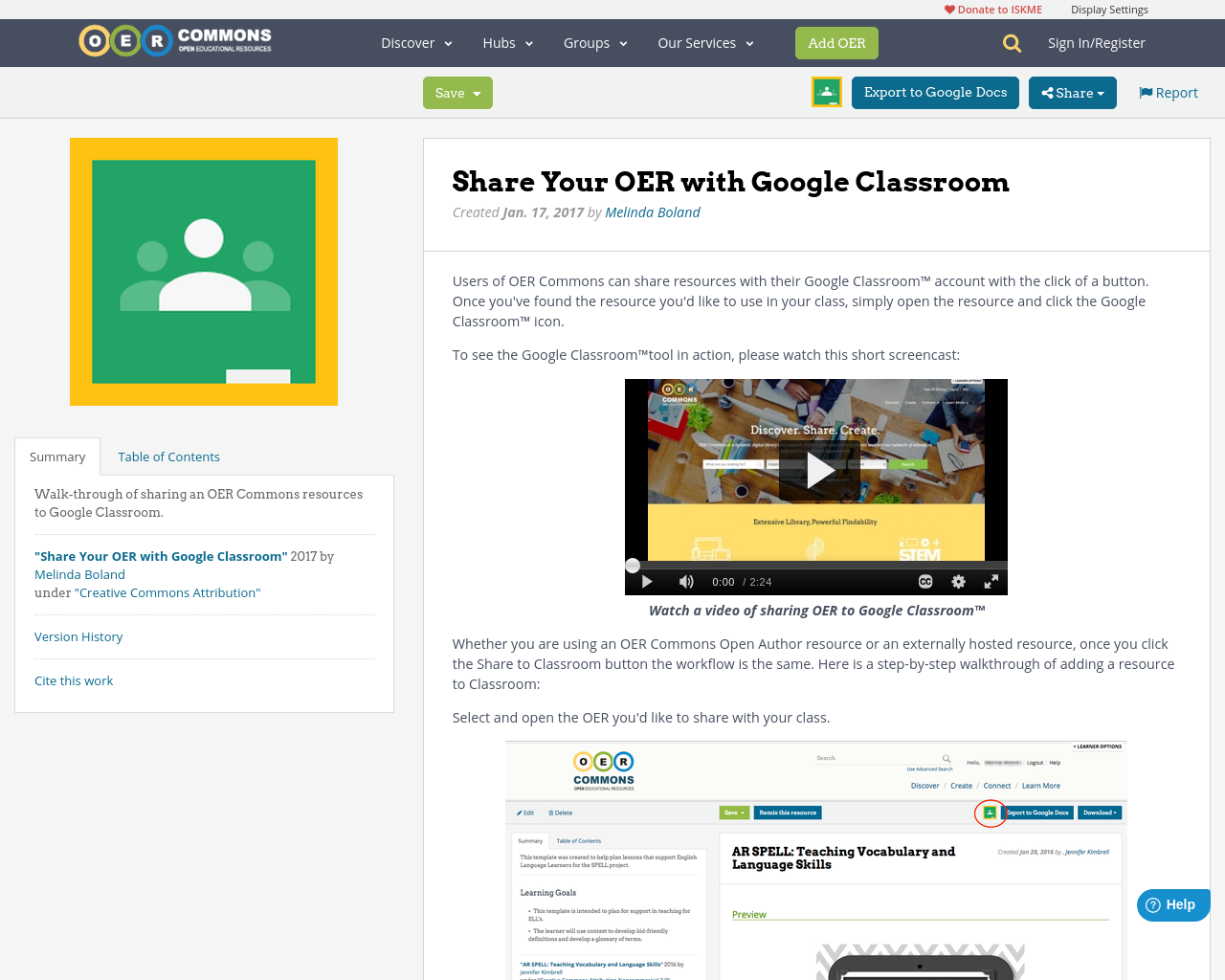The width and height of the screenshot is (1225, 980).
Task: Open the Our Services menu
Action: click(x=704, y=42)
